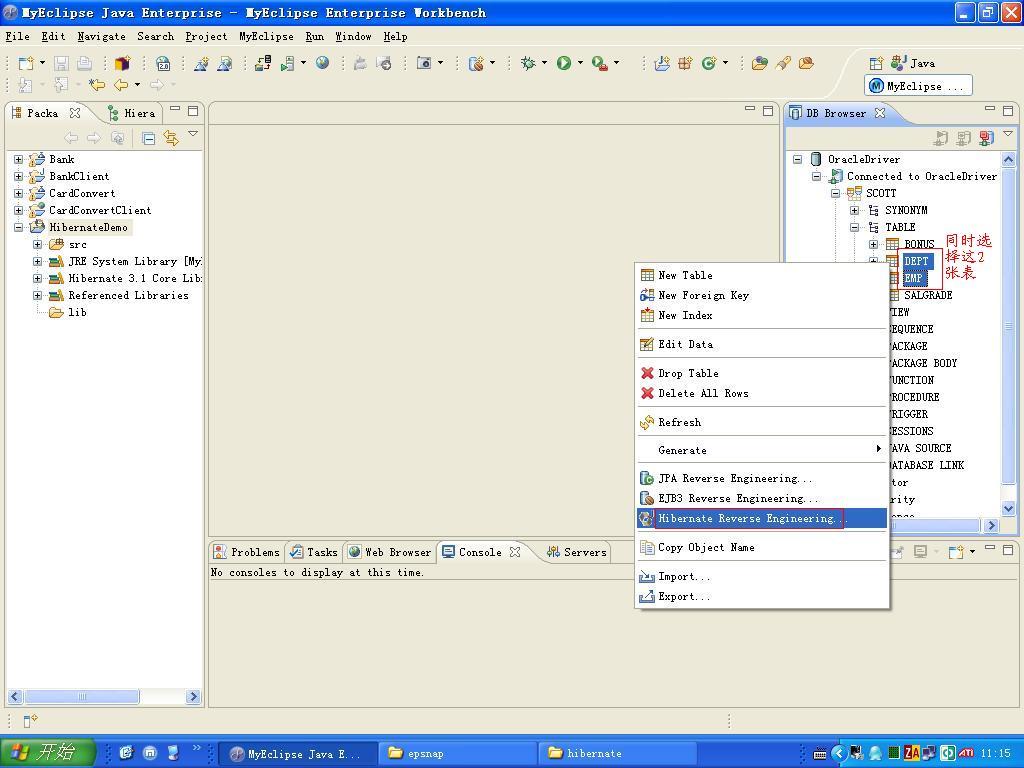Open the MyEclipse menu
1024x768 pixels.
tap(266, 36)
